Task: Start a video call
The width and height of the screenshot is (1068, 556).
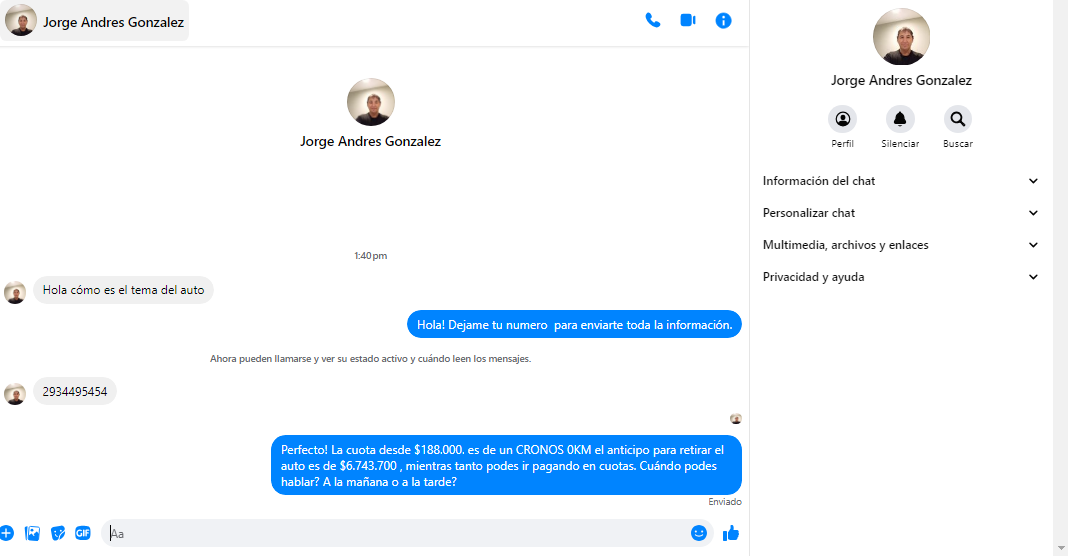Action: tap(688, 20)
